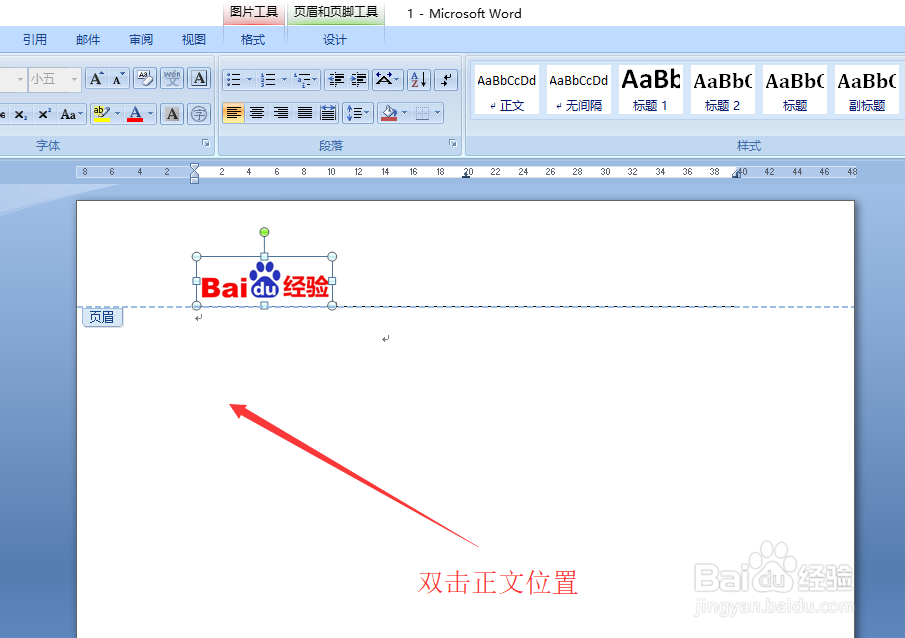Screen dimensions: 905x638
Task: Expand the shading color arrow
Action: [404, 113]
